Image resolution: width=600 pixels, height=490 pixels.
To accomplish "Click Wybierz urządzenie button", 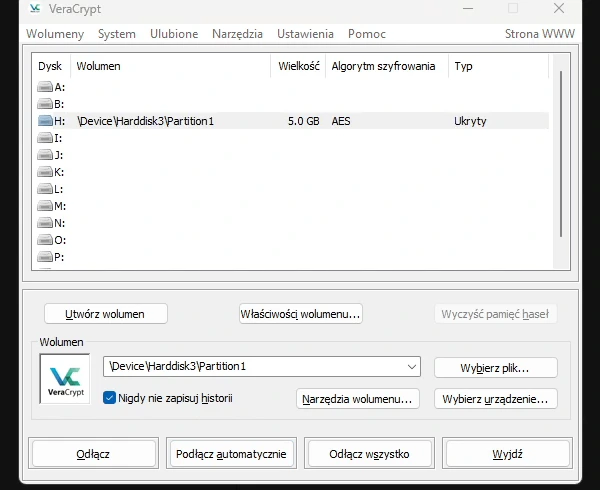I will click(x=496, y=399).
